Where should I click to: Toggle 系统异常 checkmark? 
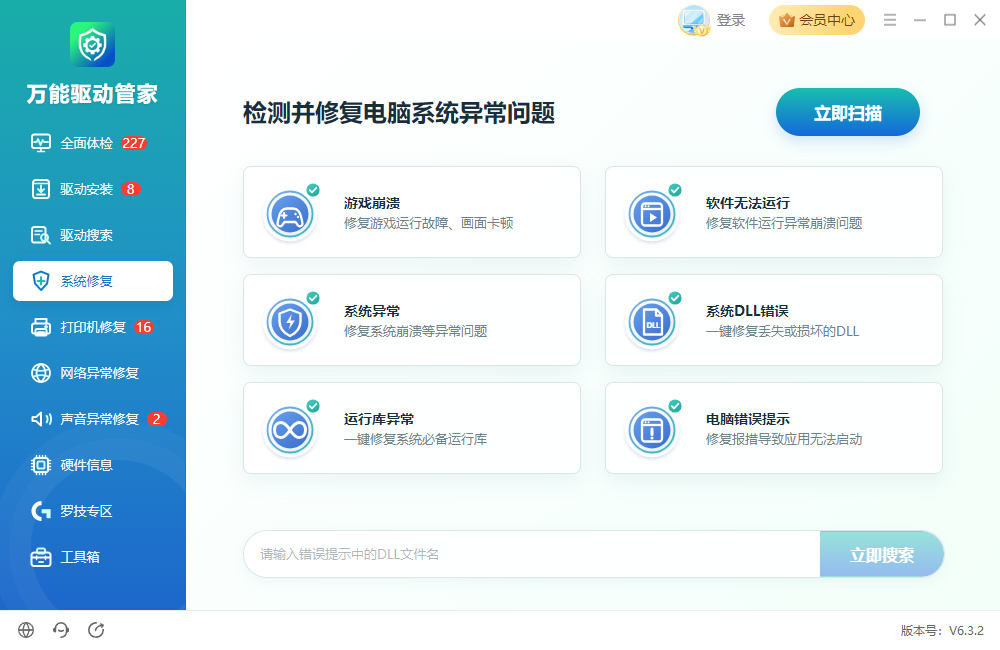pyautogui.click(x=313, y=298)
